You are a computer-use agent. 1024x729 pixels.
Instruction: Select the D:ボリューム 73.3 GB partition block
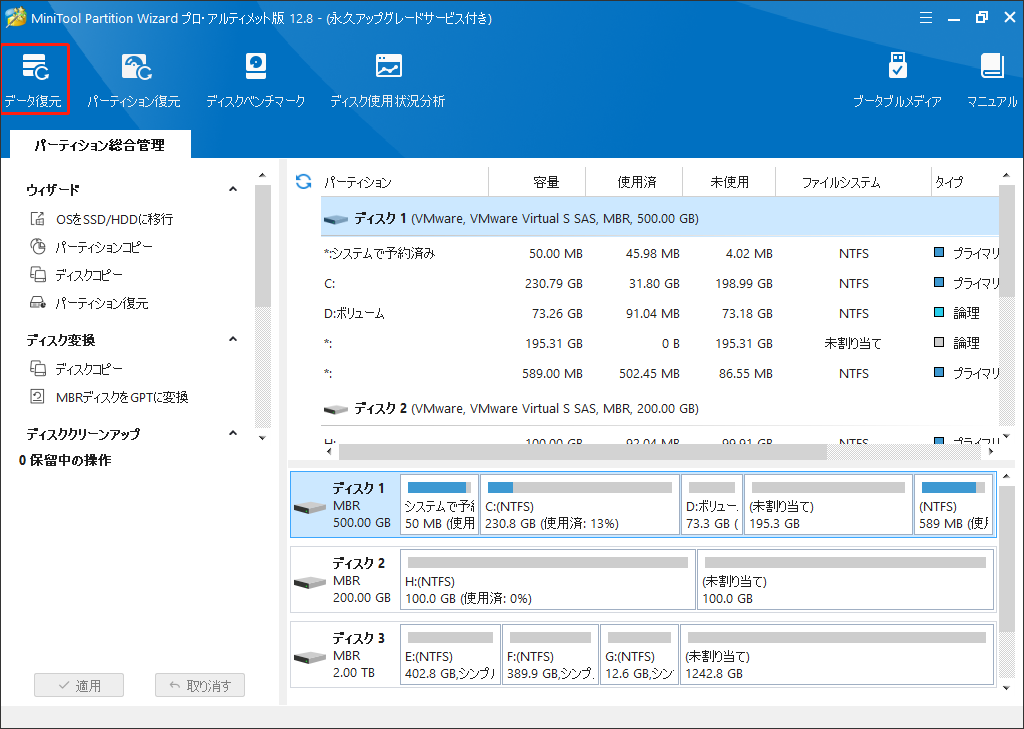(712, 504)
